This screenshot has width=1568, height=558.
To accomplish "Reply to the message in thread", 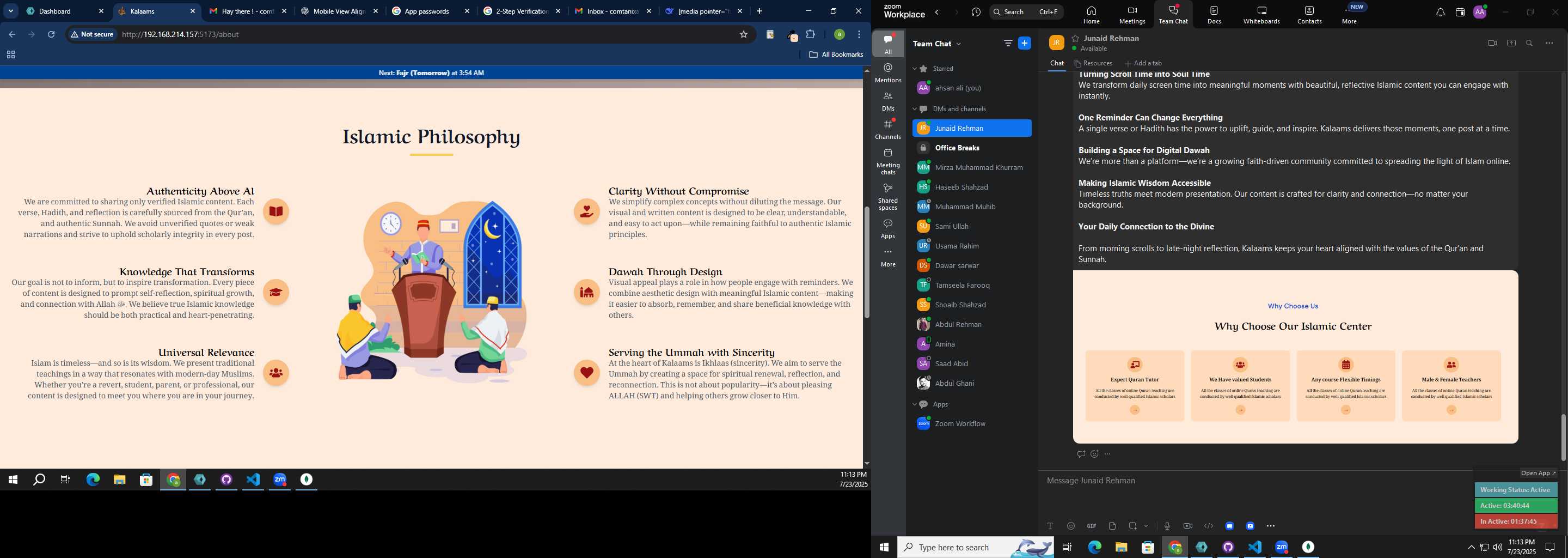I will point(1081,454).
